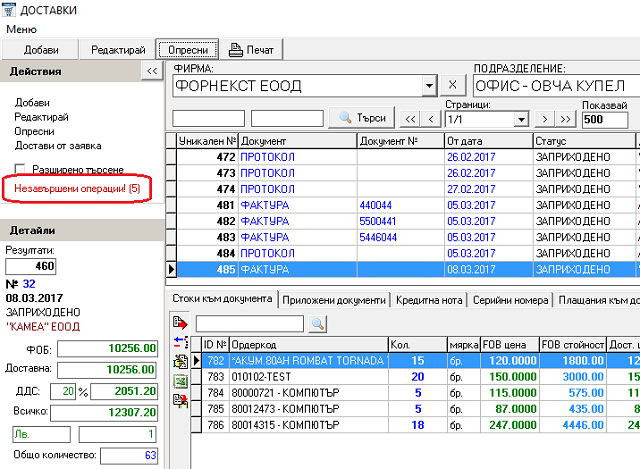Click supplier name "КАМЕА" ЕООД
Image resolution: width=640 pixels, height=469 pixels.
pyautogui.click(x=42, y=327)
